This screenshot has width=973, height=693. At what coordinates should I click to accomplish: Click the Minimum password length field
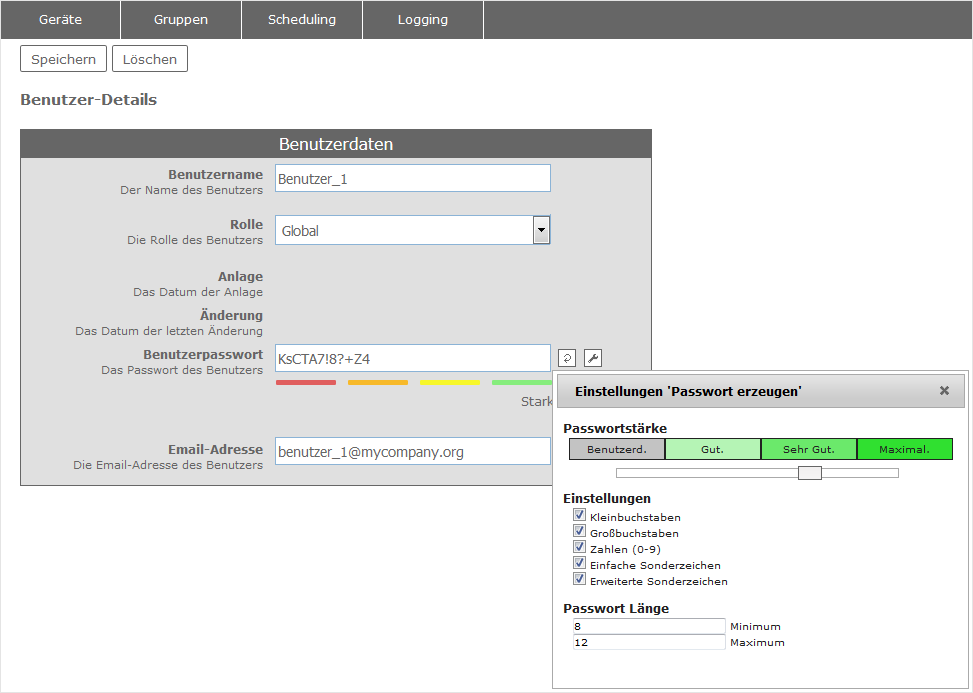pyautogui.click(x=649, y=626)
